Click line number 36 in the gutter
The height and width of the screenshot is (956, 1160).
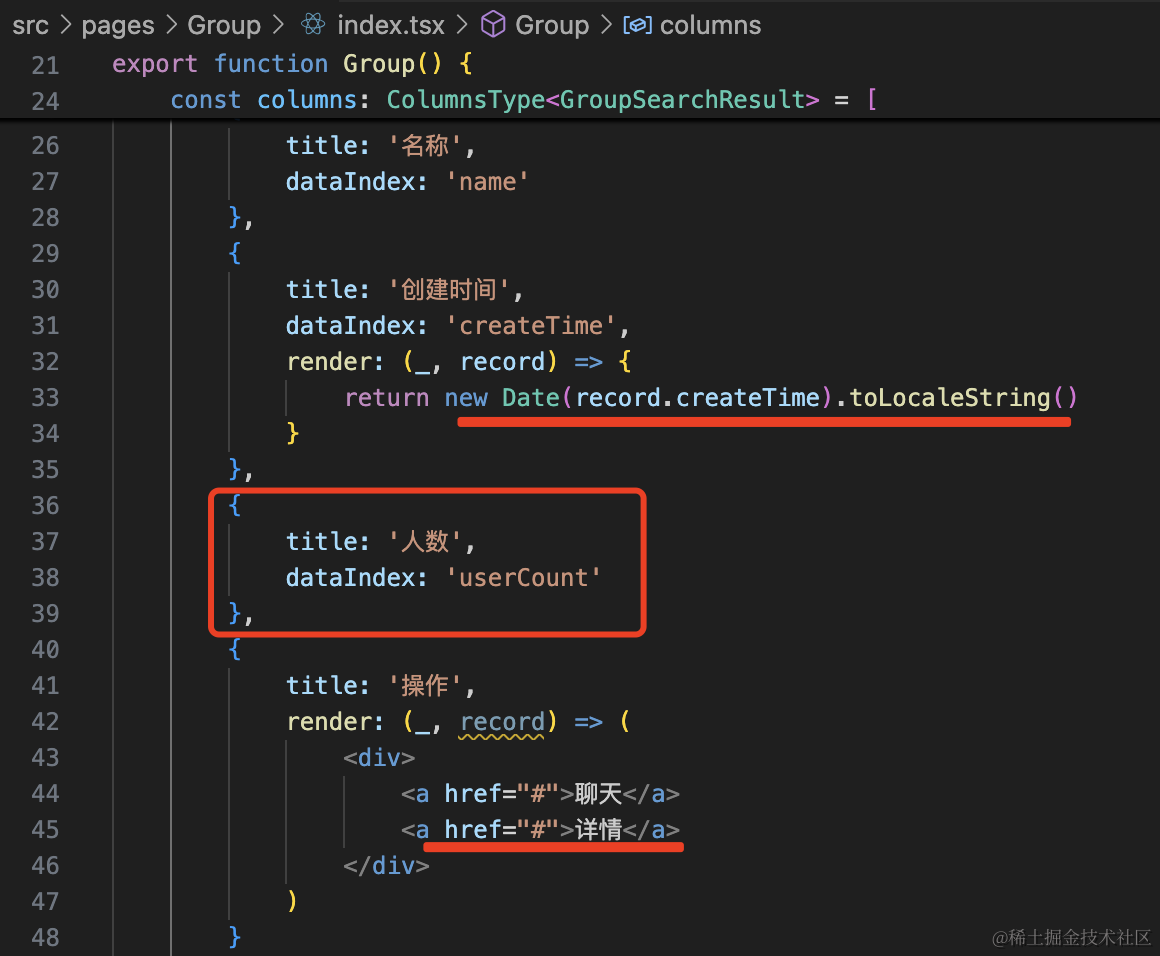tap(45, 506)
